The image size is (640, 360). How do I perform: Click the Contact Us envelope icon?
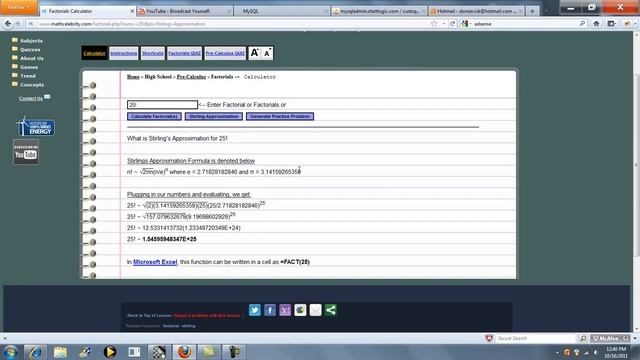(x=47, y=97)
